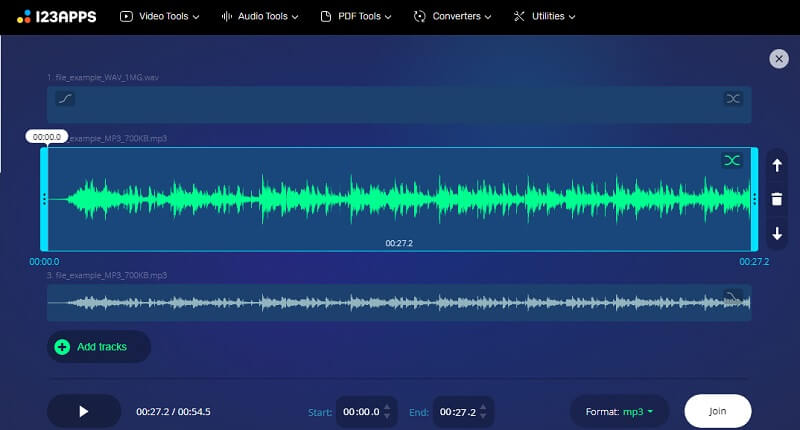Move the selected track up

coord(777,166)
